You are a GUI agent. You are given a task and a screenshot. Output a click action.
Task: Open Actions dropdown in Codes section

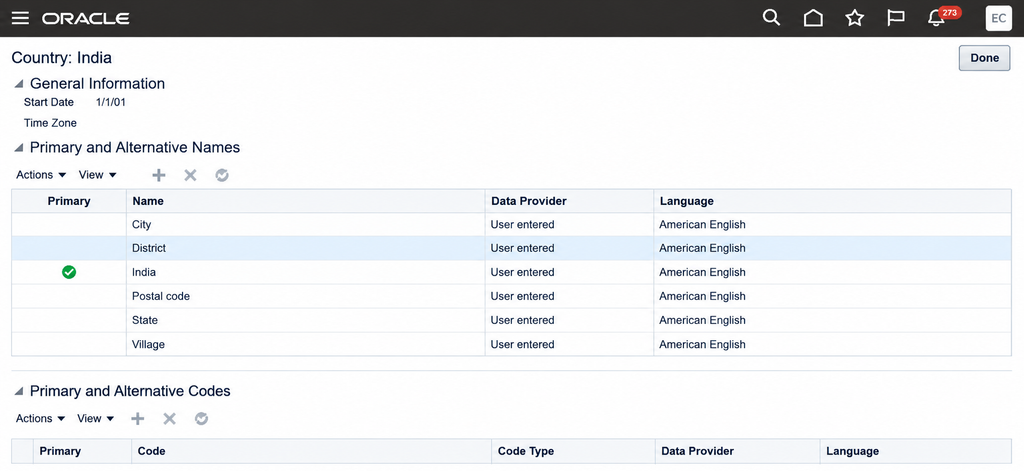pos(41,419)
